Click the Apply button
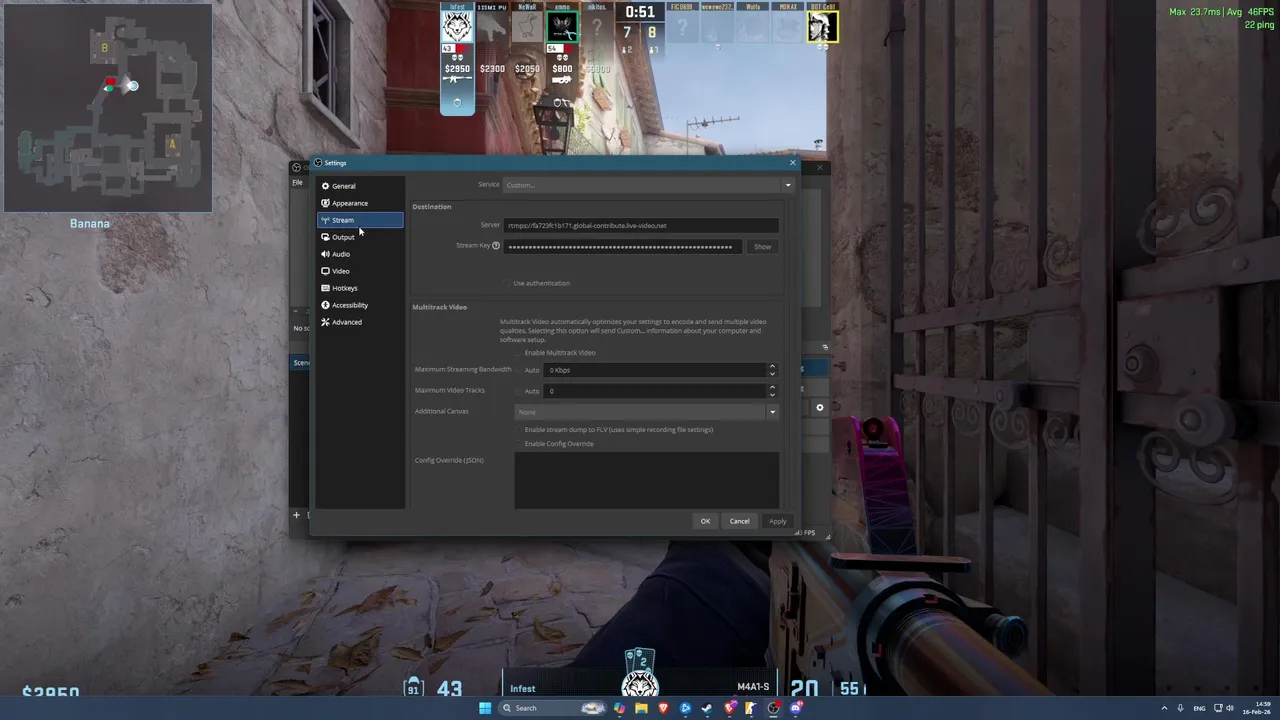 [777, 521]
